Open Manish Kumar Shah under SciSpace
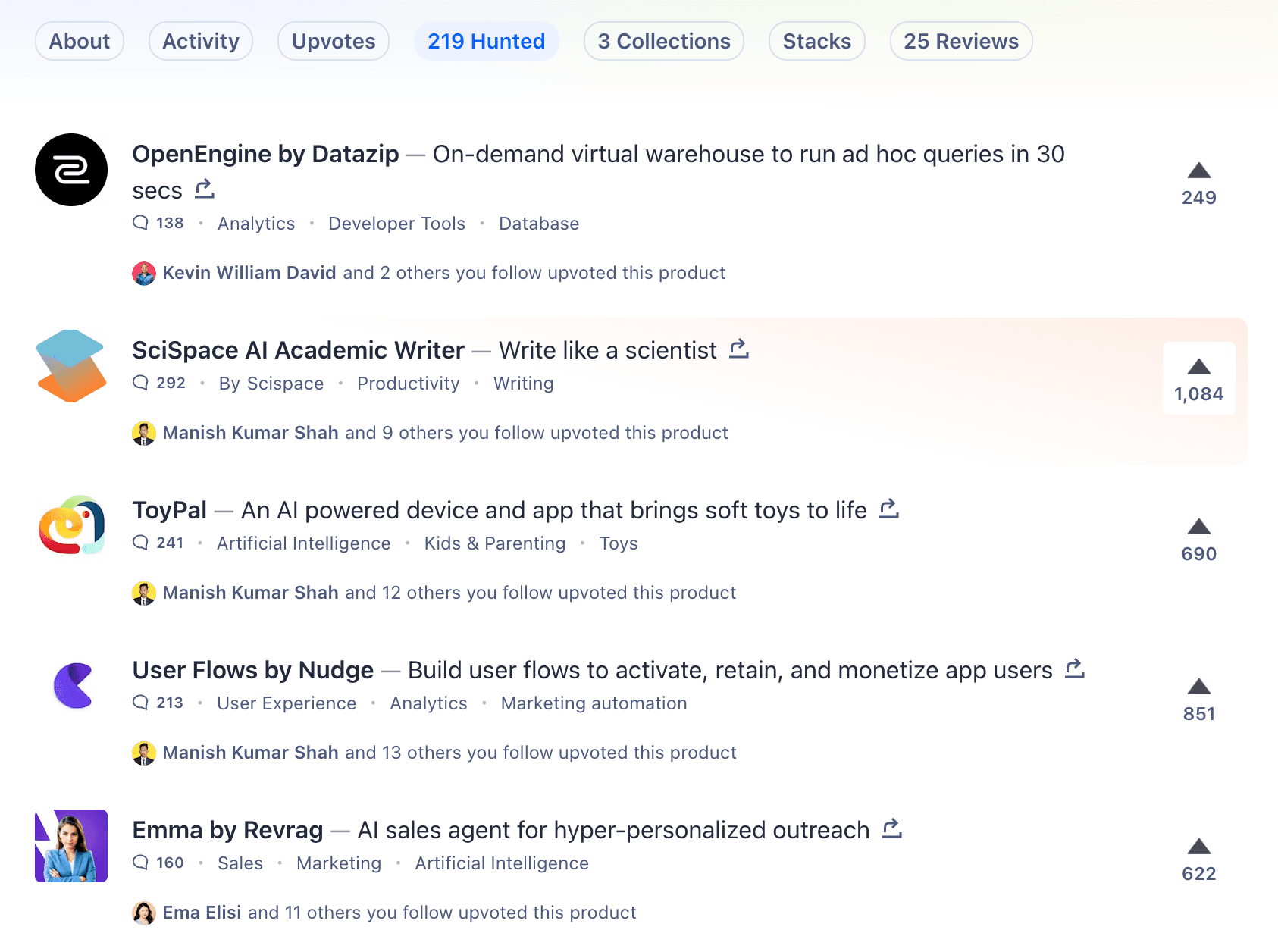Screen dimensions: 1278x952 click(x=251, y=433)
